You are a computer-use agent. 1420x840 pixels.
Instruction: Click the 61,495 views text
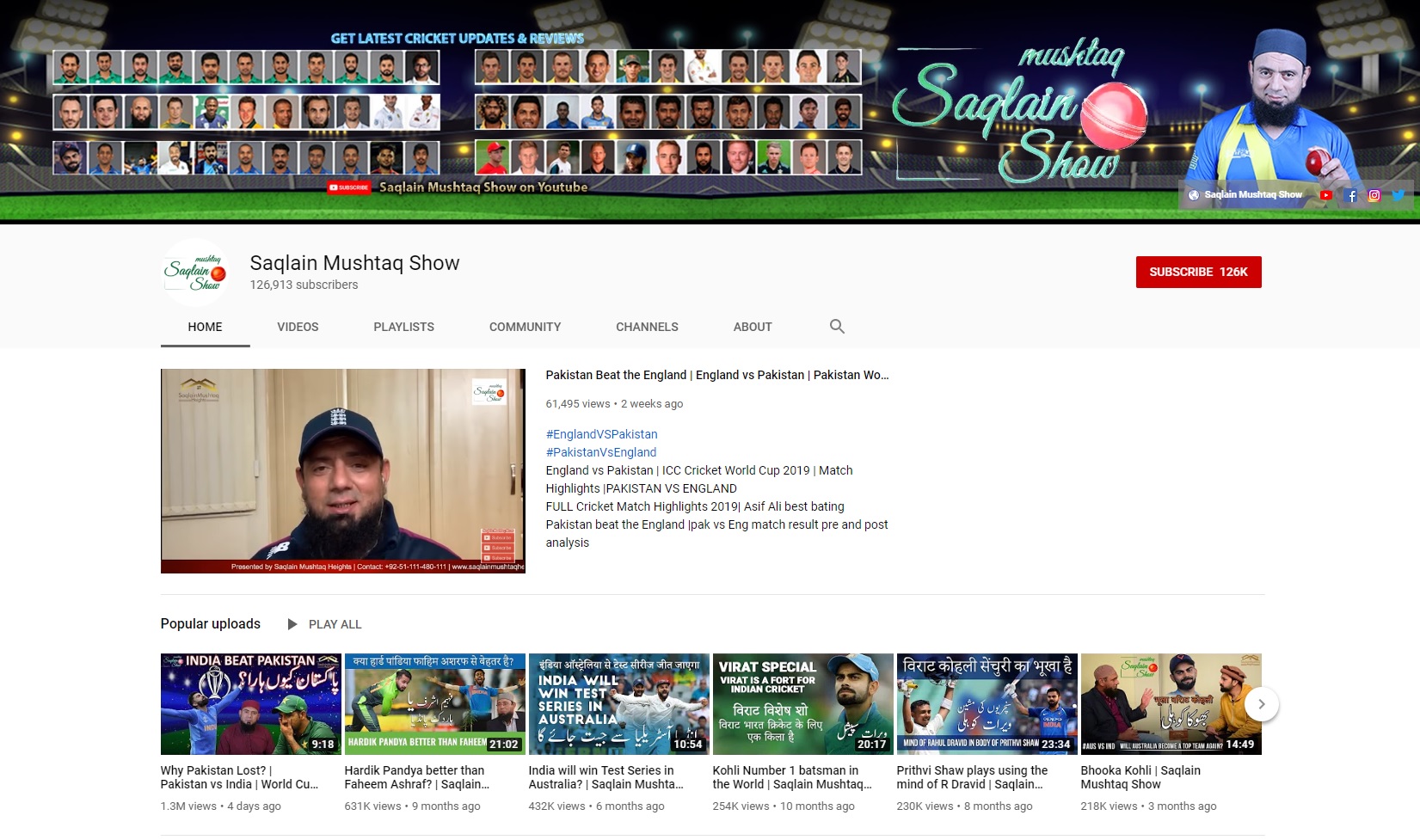point(577,404)
